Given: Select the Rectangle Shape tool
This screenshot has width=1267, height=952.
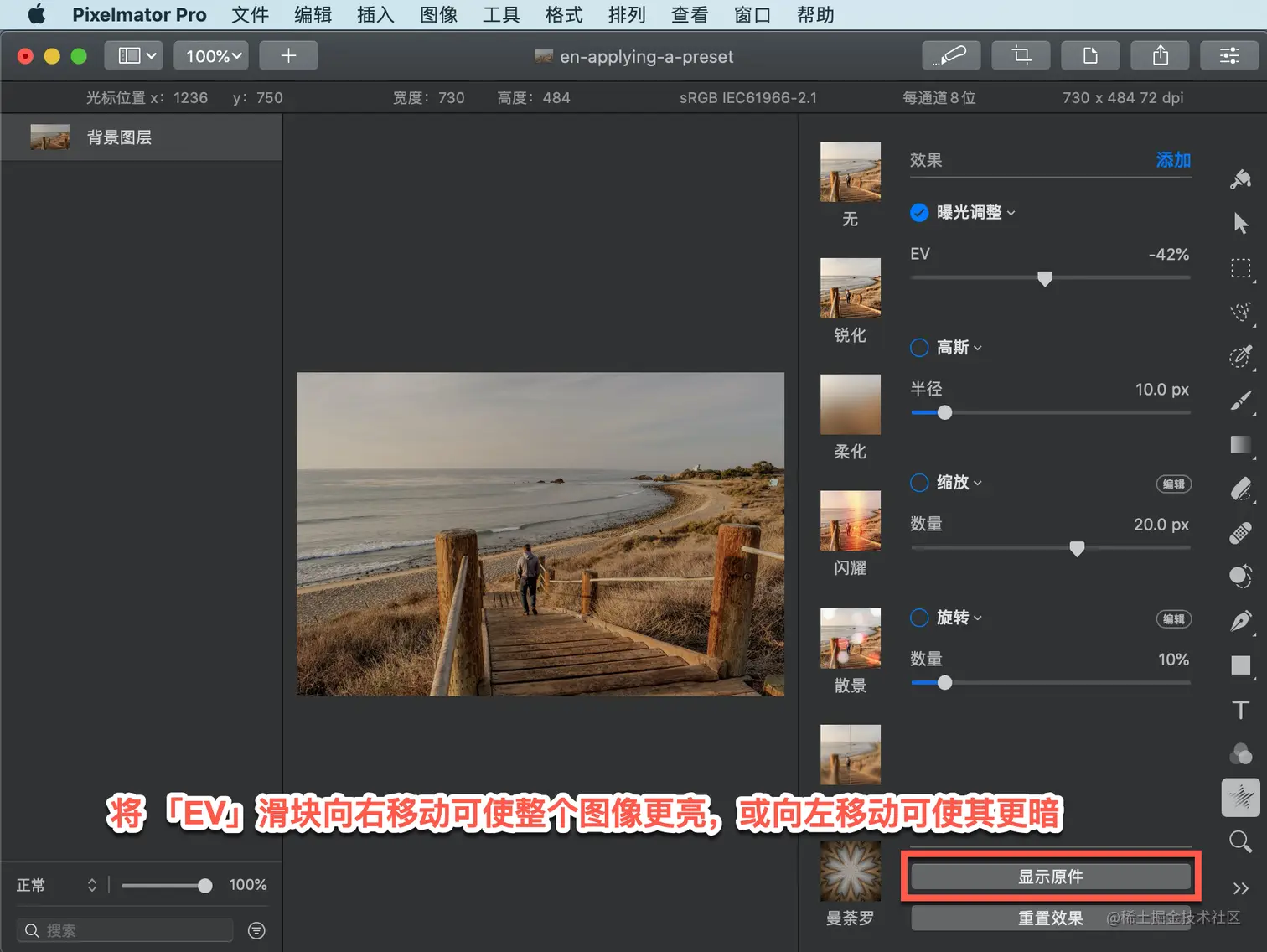Looking at the screenshot, I should pos(1241,665).
